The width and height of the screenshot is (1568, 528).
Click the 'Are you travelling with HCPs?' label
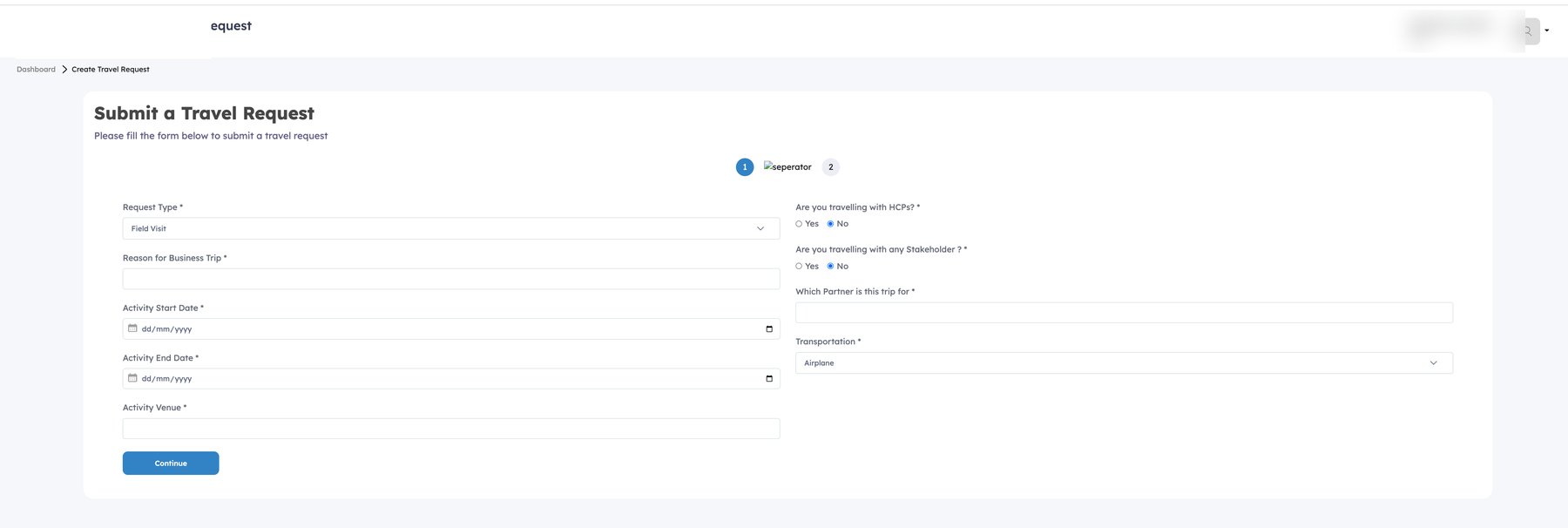click(x=857, y=207)
